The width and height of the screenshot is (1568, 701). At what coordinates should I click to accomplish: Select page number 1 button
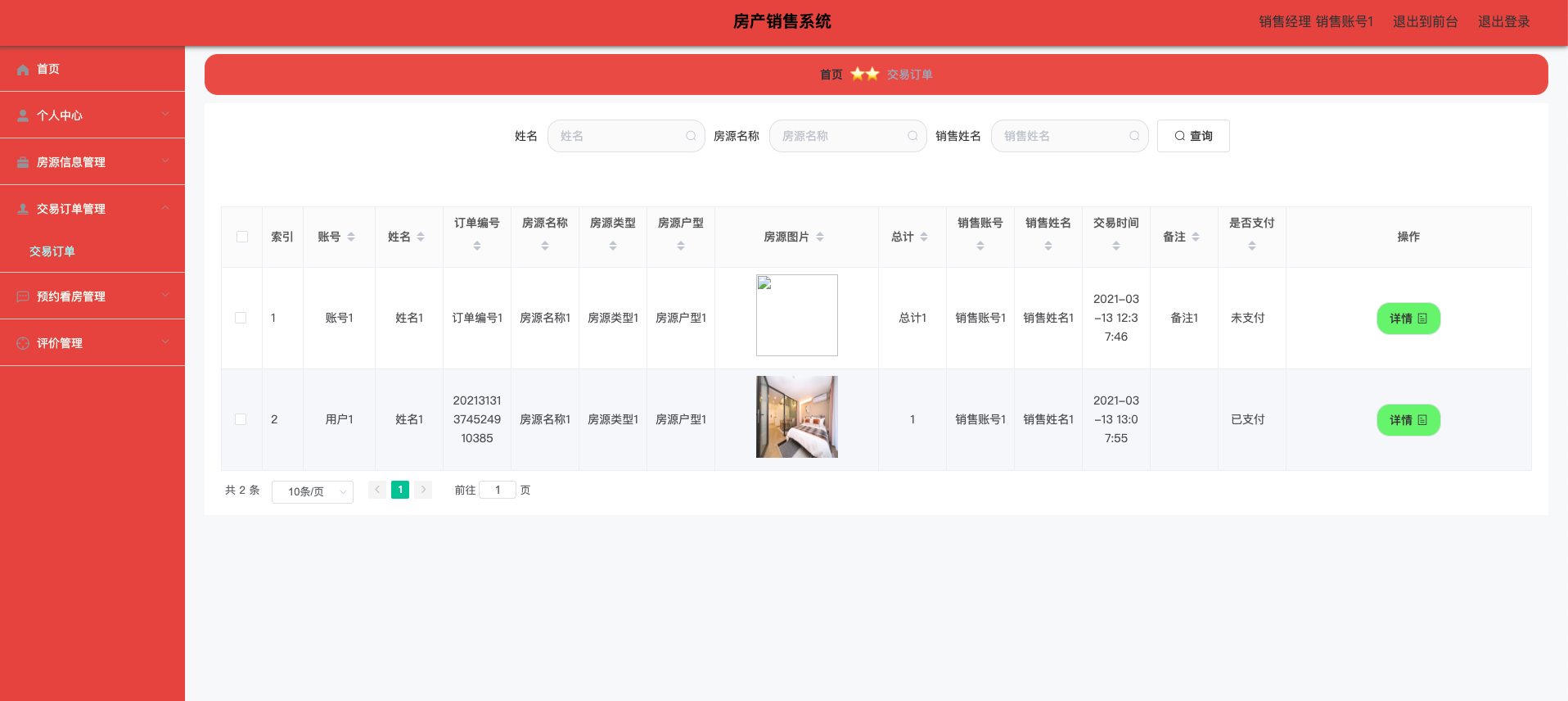pos(400,490)
